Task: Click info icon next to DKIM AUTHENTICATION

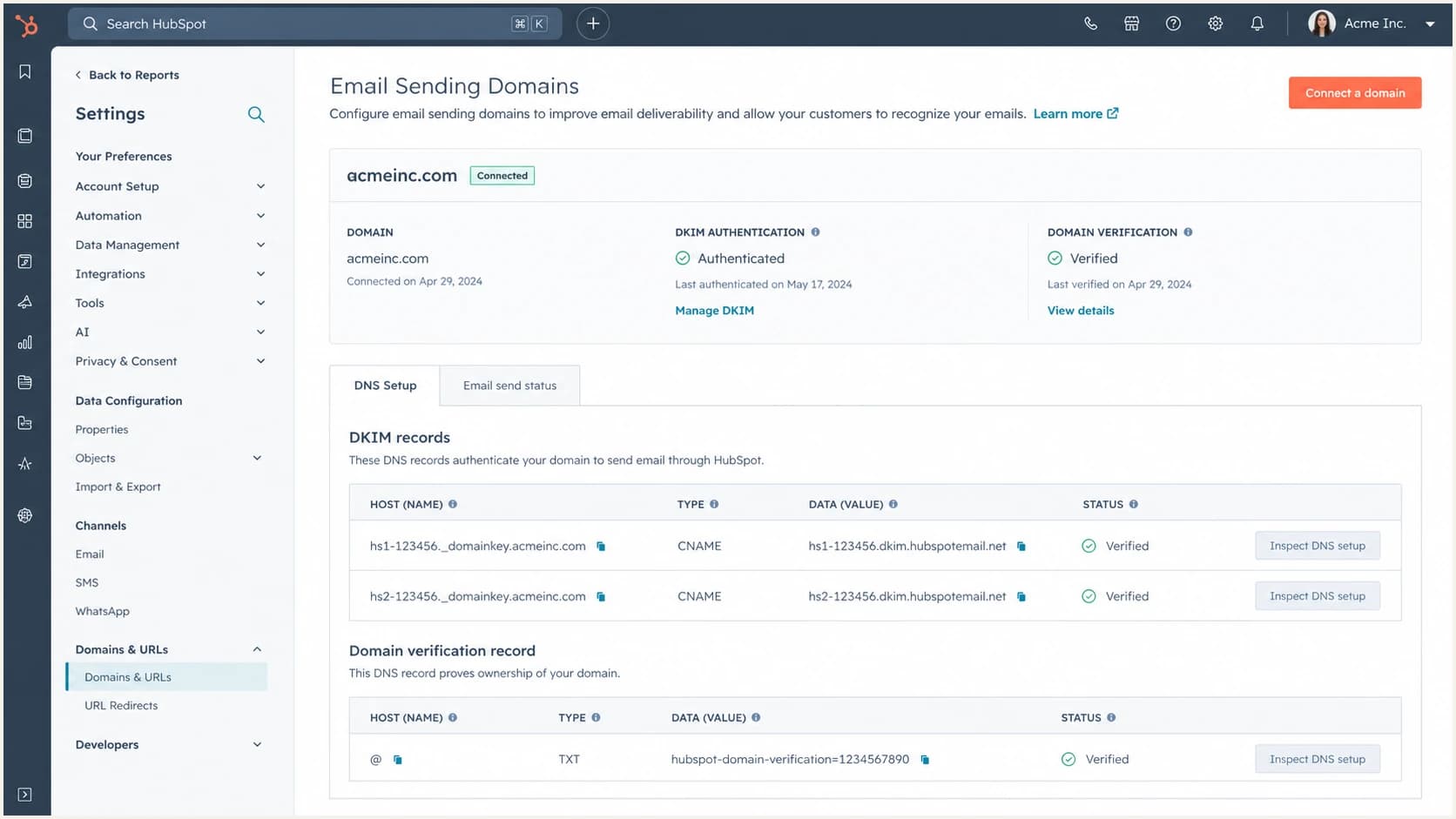Action: 815,232
